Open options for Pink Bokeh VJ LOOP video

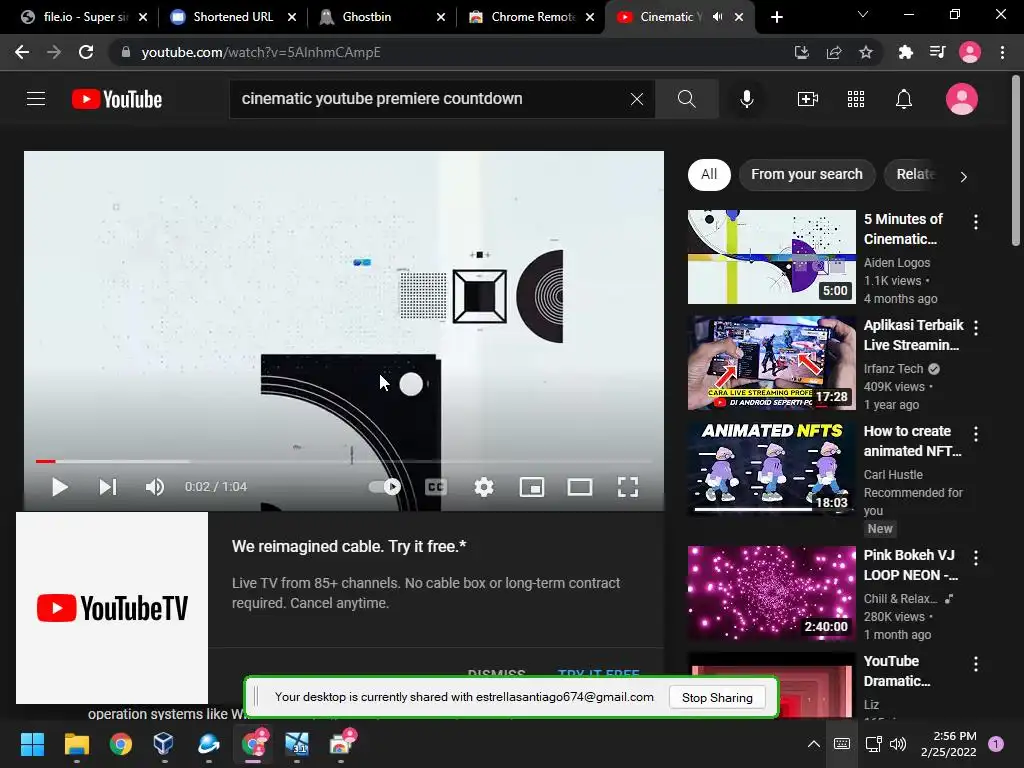pos(976,558)
